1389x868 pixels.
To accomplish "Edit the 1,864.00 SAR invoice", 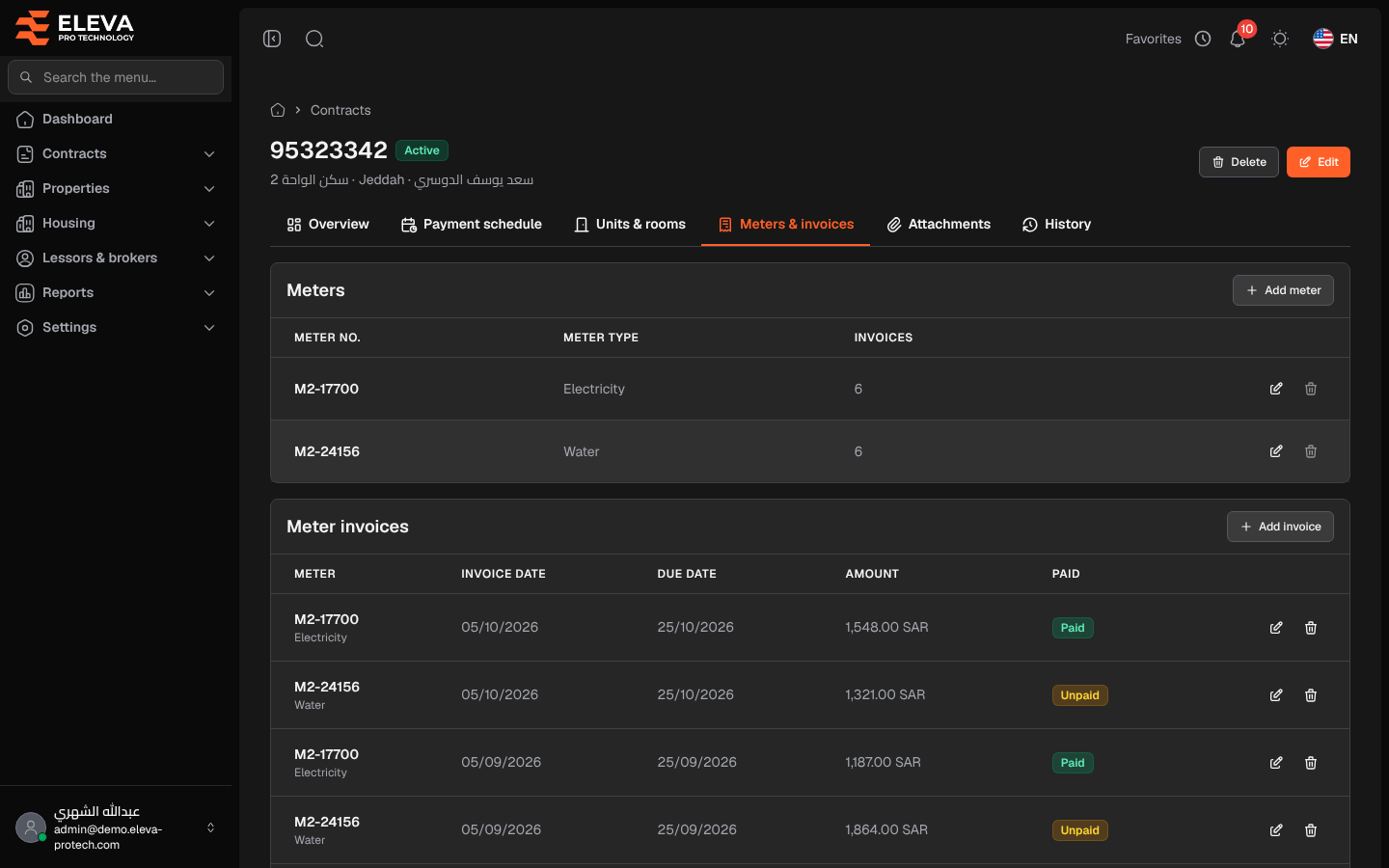I will (x=1276, y=830).
